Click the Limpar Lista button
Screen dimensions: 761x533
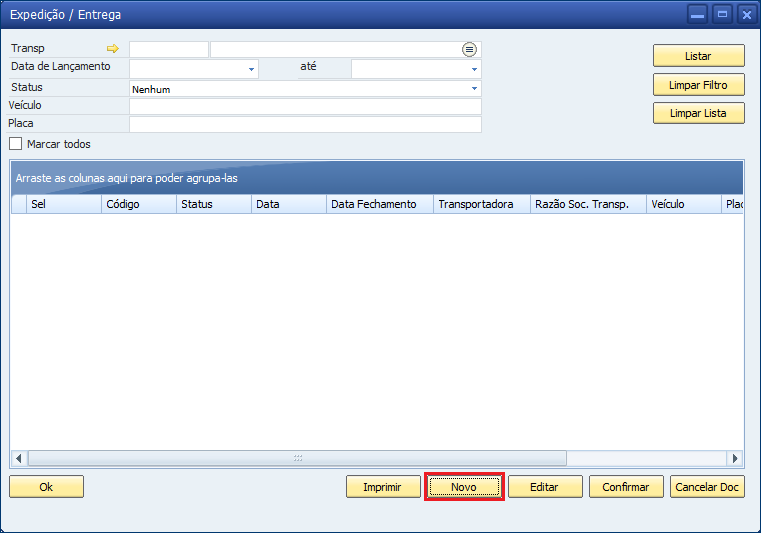point(698,113)
